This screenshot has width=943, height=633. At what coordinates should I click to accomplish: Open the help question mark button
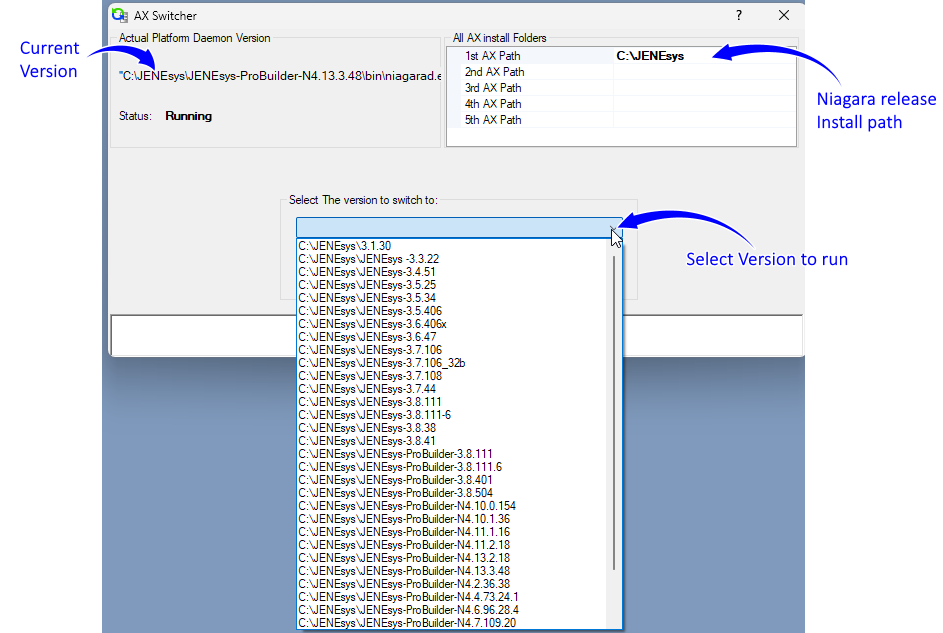739,15
